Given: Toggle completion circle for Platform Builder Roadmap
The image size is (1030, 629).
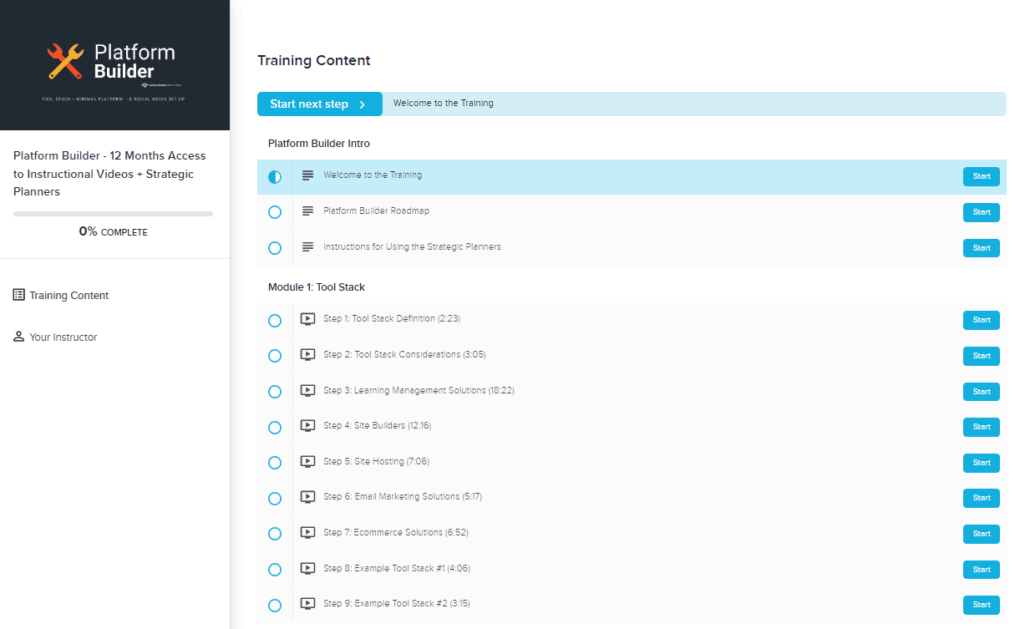Looking at the screenshot, I should 275,212.
